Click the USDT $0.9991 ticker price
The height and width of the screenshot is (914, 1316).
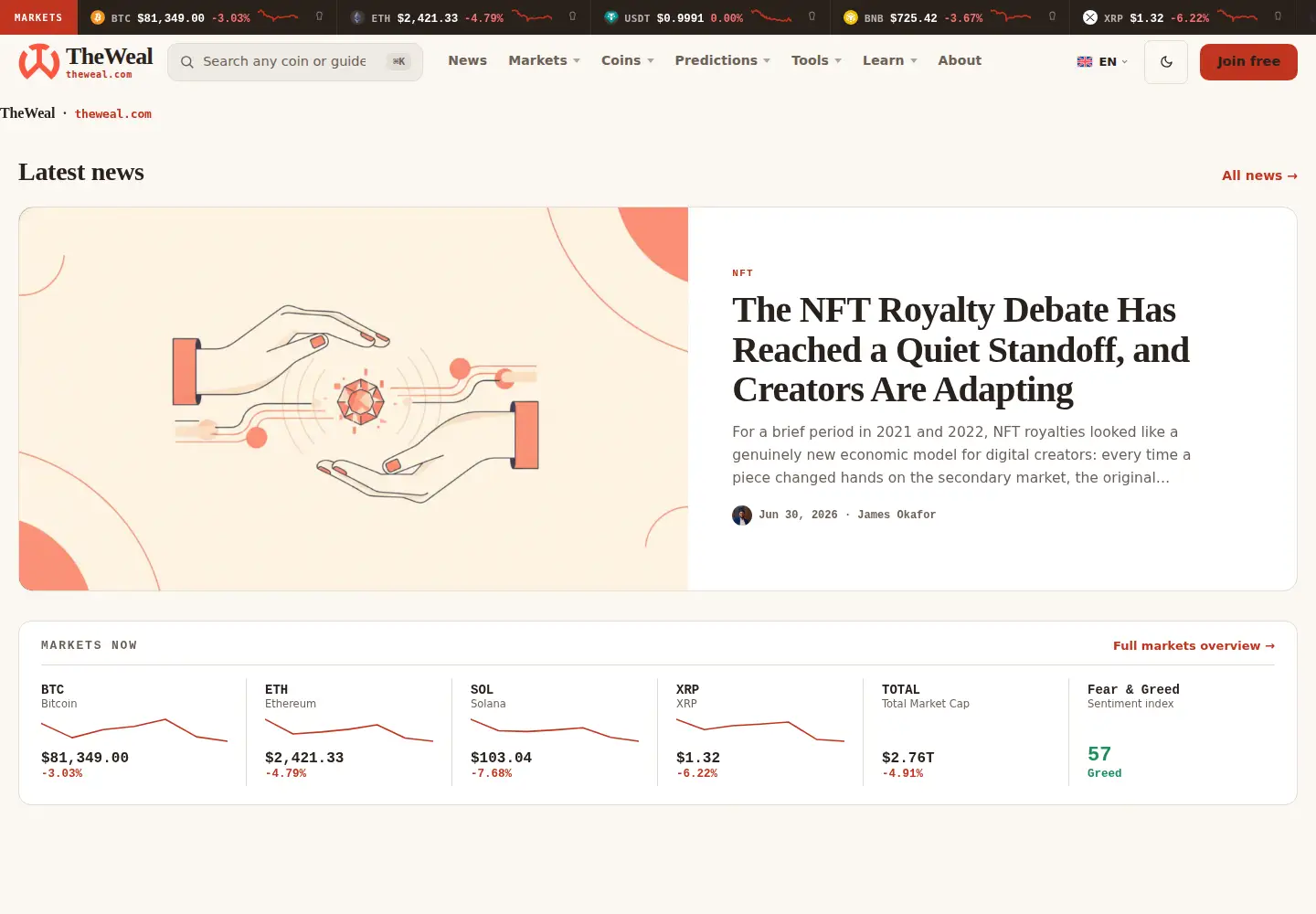pyautogui.click(x=680, y=18)
